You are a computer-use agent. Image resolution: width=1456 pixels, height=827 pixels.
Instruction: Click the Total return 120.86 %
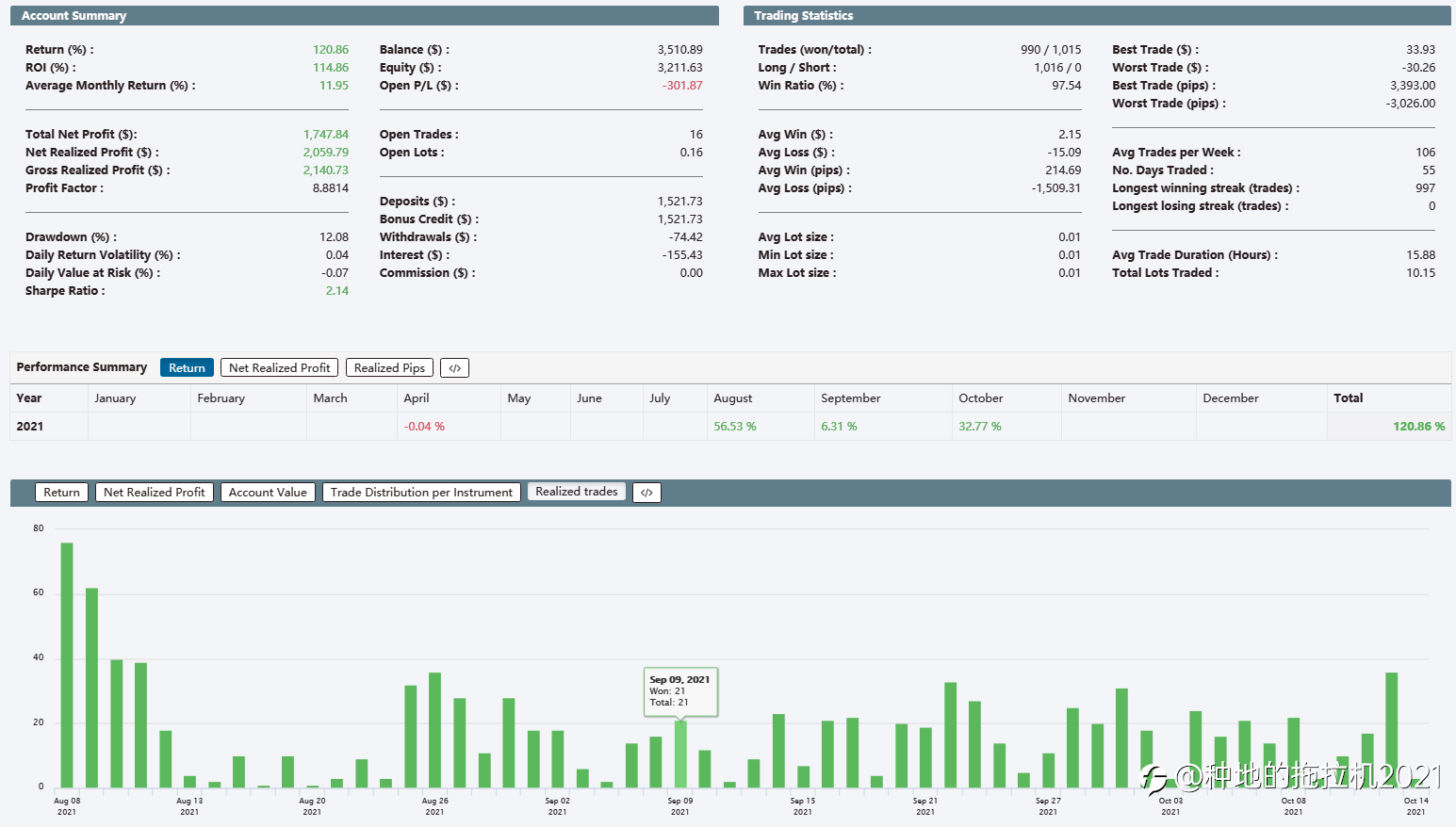pyautogui.click(x=1418, y=427)
